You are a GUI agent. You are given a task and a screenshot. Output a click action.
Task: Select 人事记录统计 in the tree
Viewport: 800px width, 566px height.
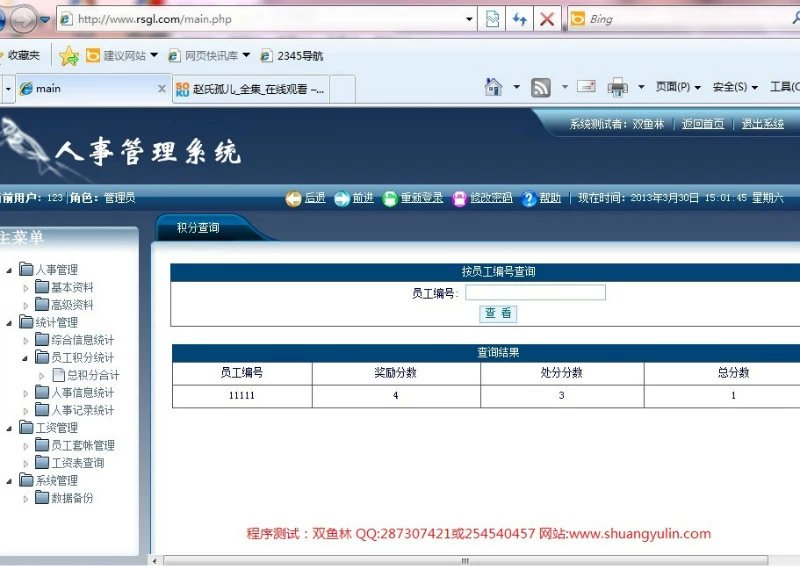click(83, 410)
